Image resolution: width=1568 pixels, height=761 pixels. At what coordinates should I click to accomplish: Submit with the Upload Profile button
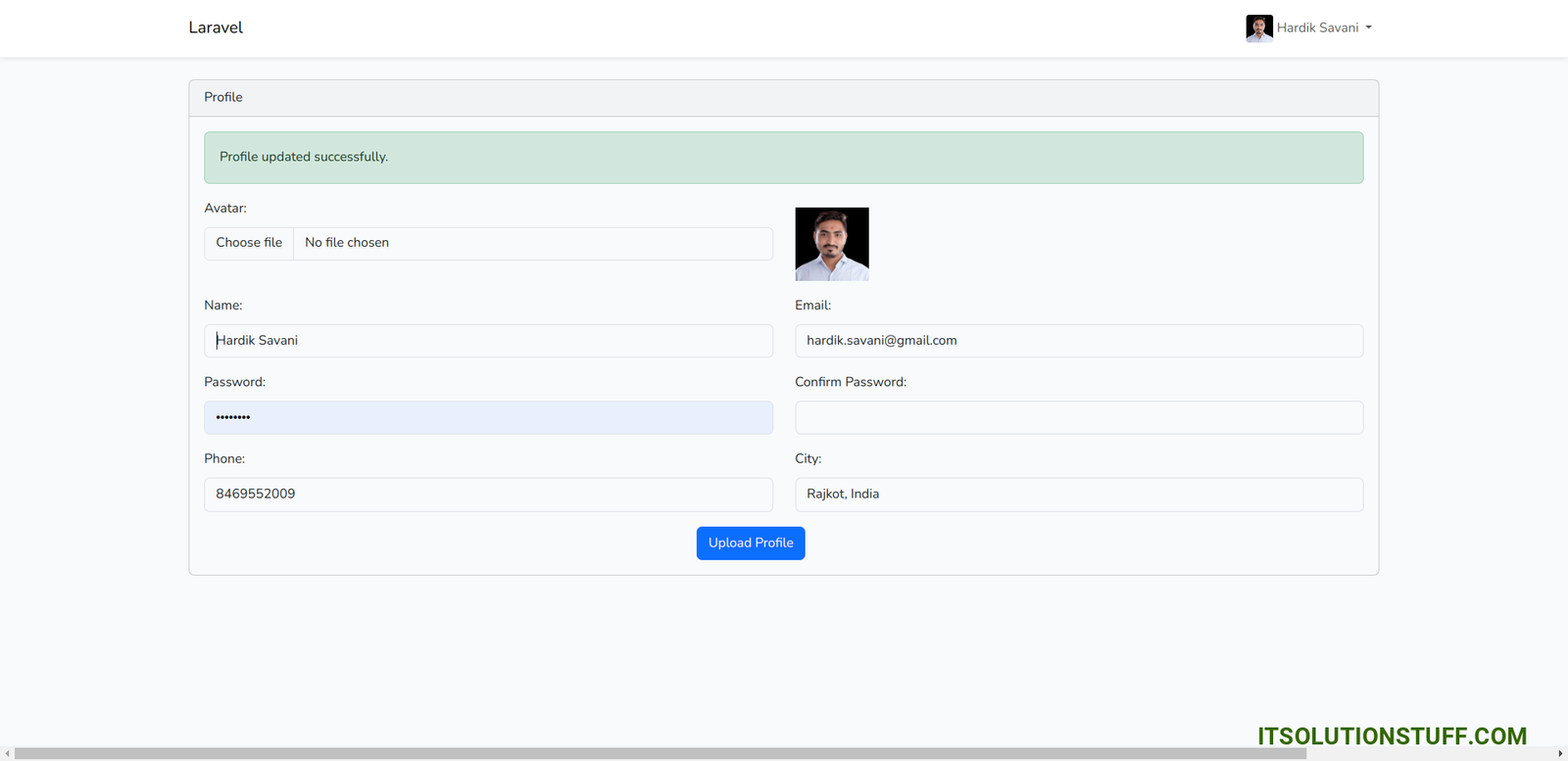751,544
